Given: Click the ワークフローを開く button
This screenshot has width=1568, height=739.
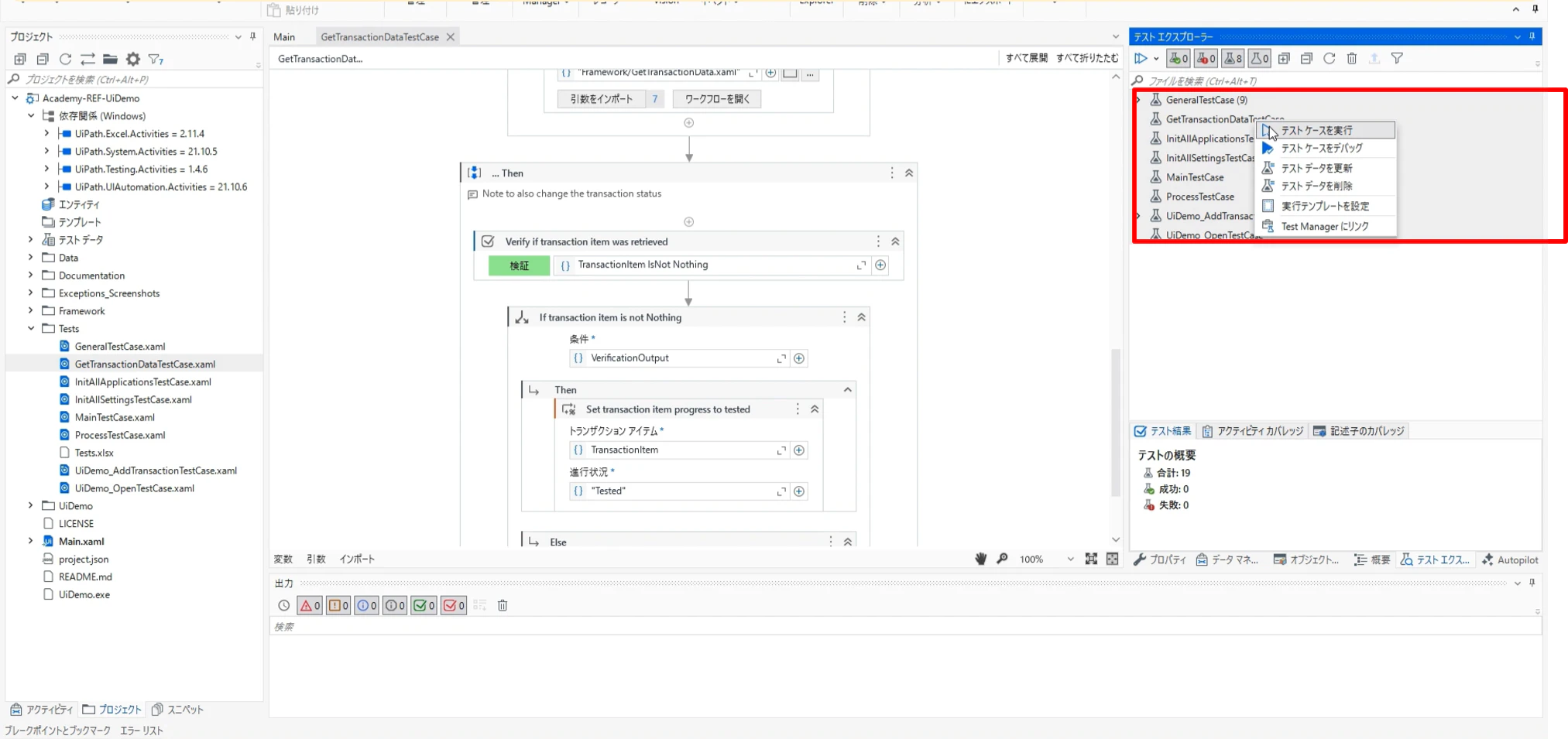Looking at the screenshot, I should pyautogui.click(x=717, y=99).
